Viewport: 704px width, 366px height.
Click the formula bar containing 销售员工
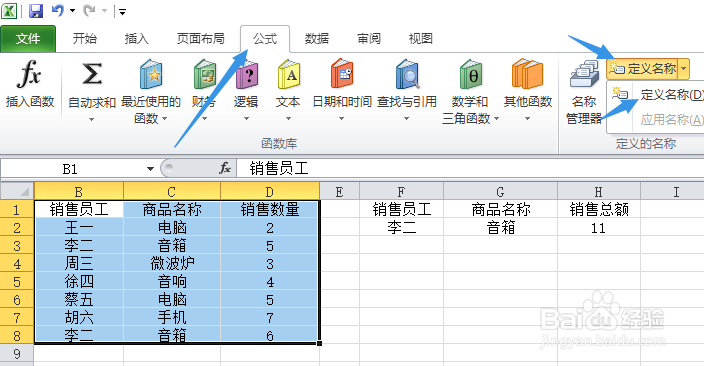click(x=470, y=169)
